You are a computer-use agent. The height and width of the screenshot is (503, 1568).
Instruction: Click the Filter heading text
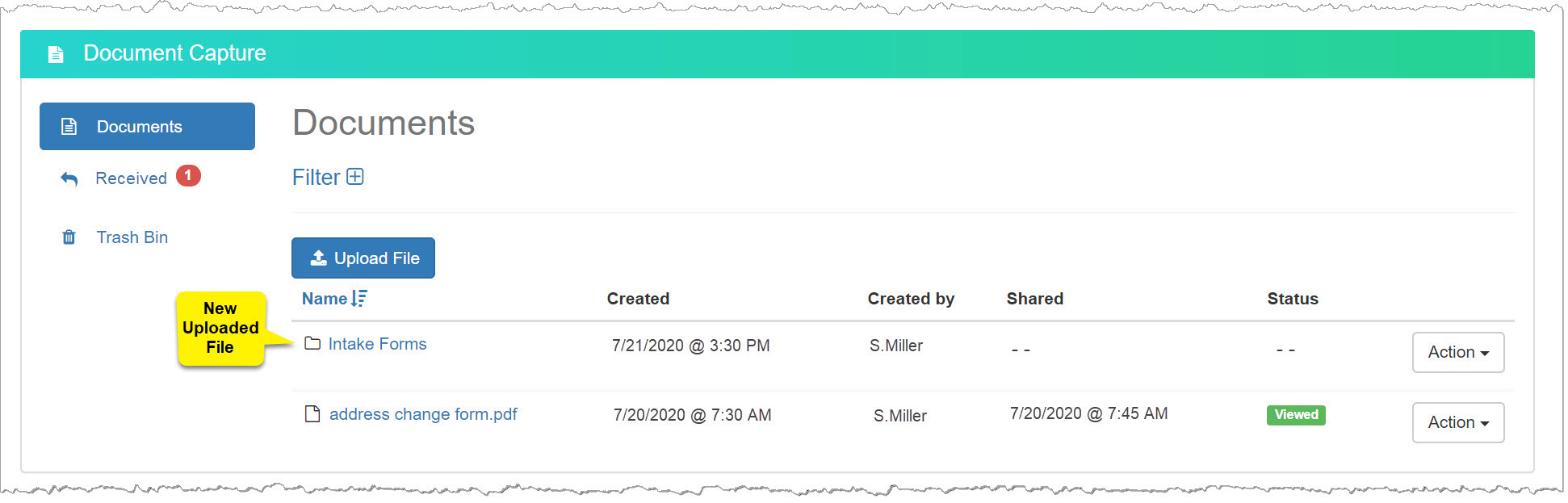(x=316, y=178)
